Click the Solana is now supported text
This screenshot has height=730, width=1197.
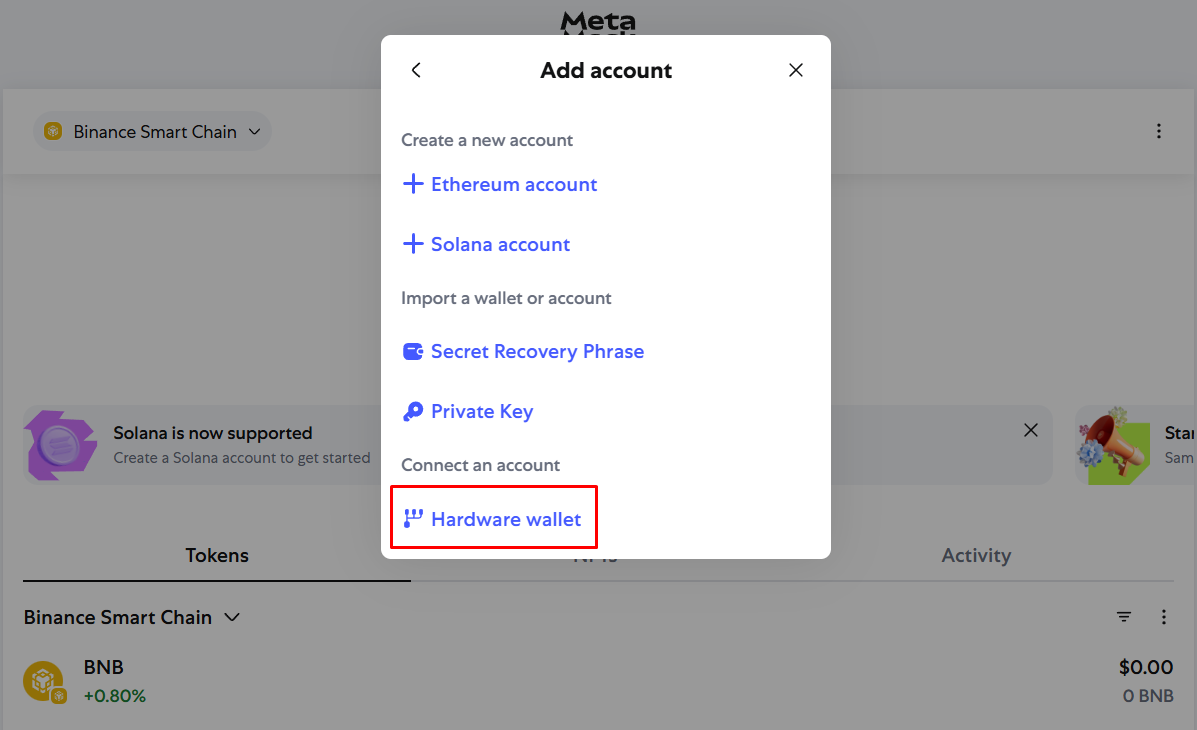tap(213, 433)
